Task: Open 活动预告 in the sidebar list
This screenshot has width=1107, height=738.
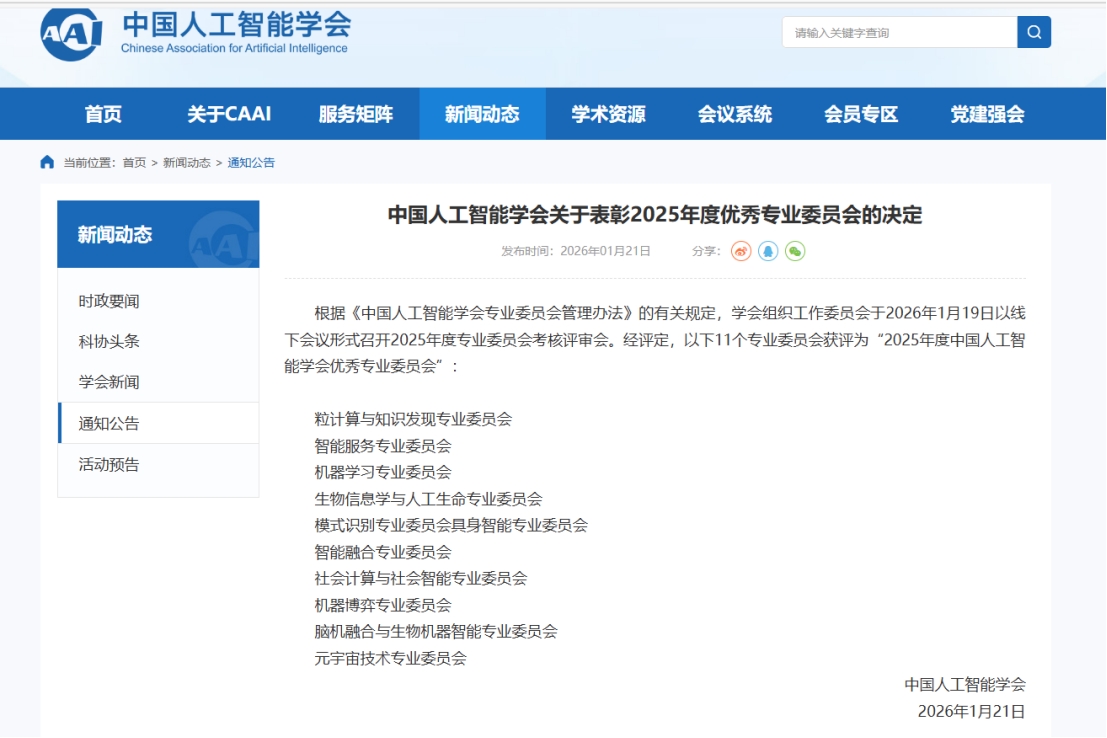Action: 109,464
